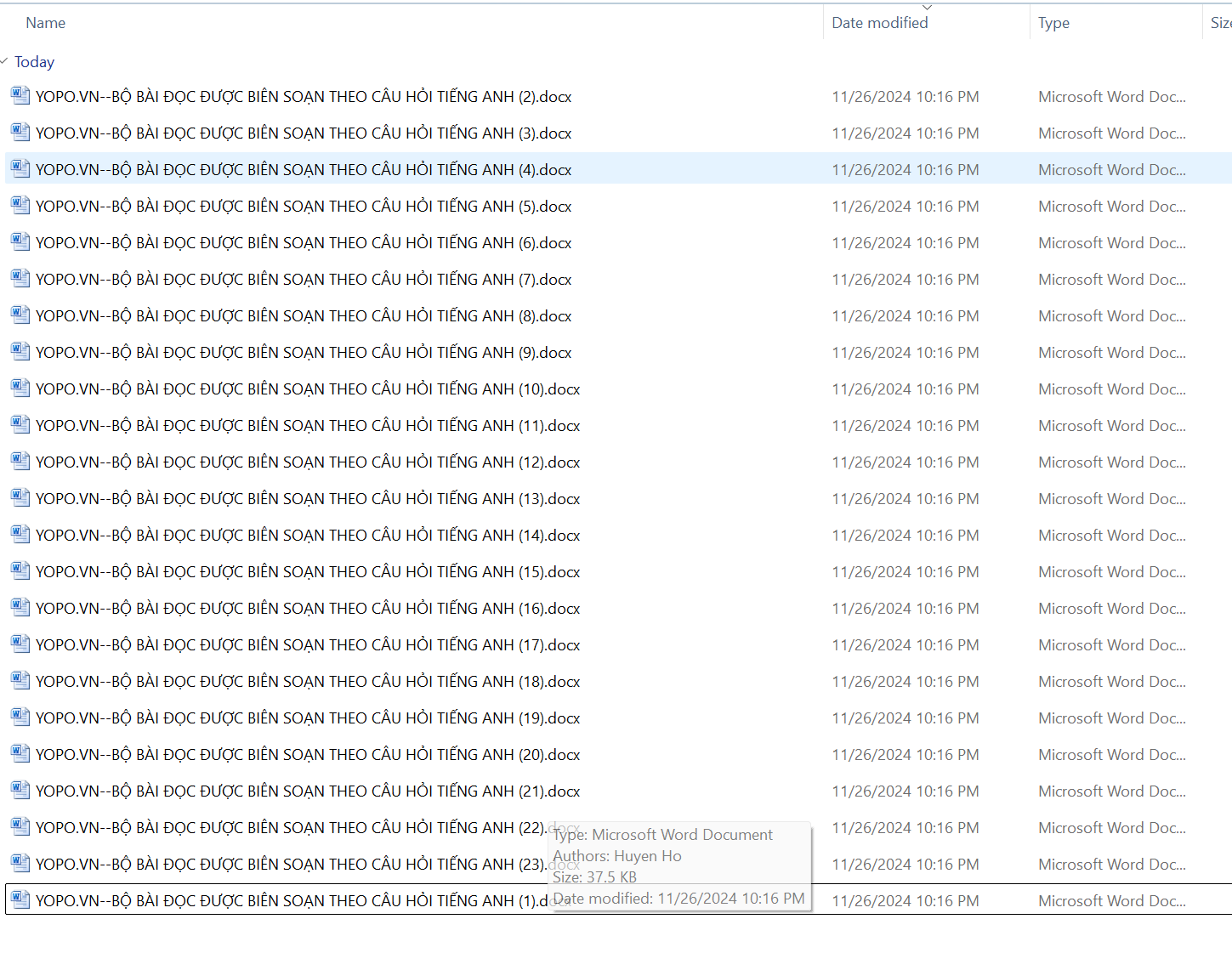This screenshot has height=953, width=1232.
Task: Select file name ending (9).docx
Action: point(304,353)
